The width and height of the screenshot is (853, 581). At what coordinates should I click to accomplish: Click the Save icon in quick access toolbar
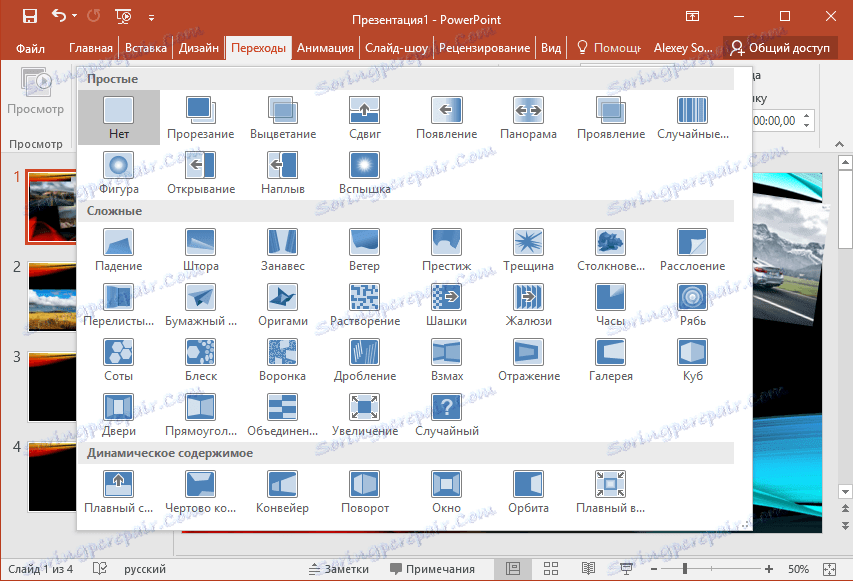[x=28, y=16]
